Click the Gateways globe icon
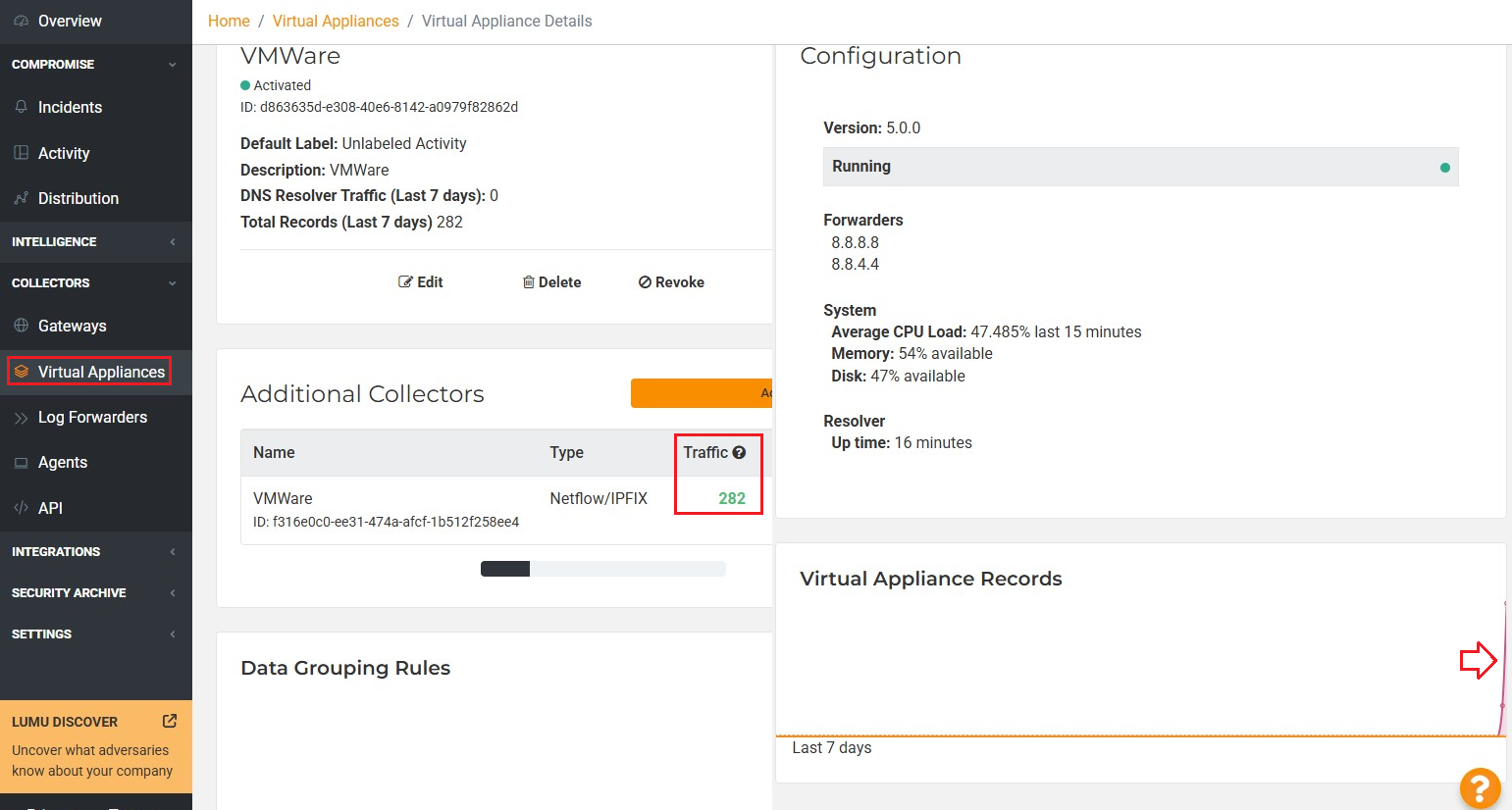1512x810 pixels. pyautogui.click(x=21, y=326)
